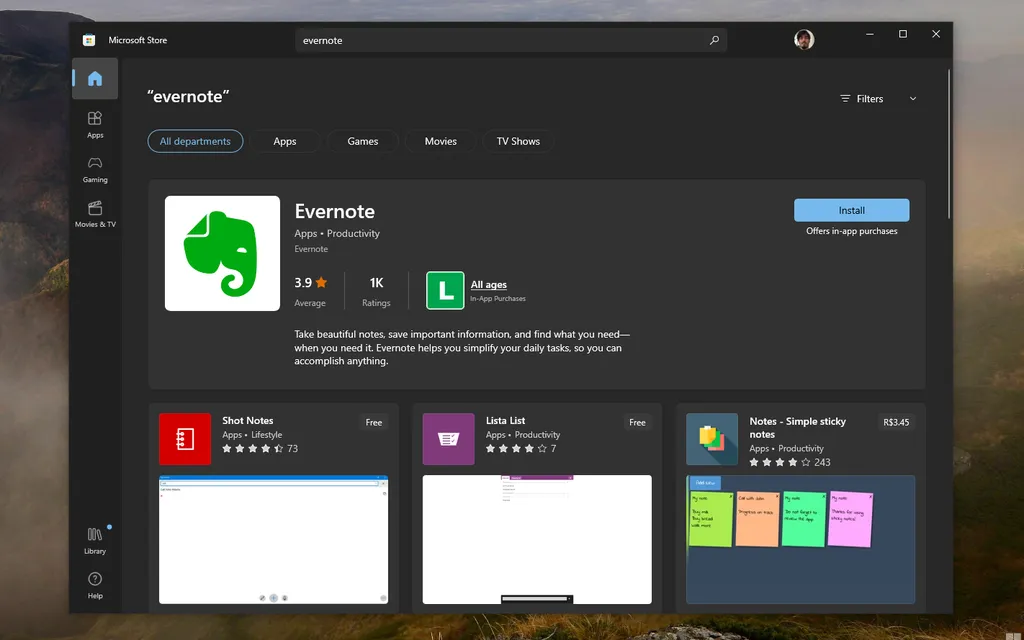Screen dimensions: 1024x640
Task: Open the Shot Notes screenshot thumbnail
Action: tap(273, 539)
